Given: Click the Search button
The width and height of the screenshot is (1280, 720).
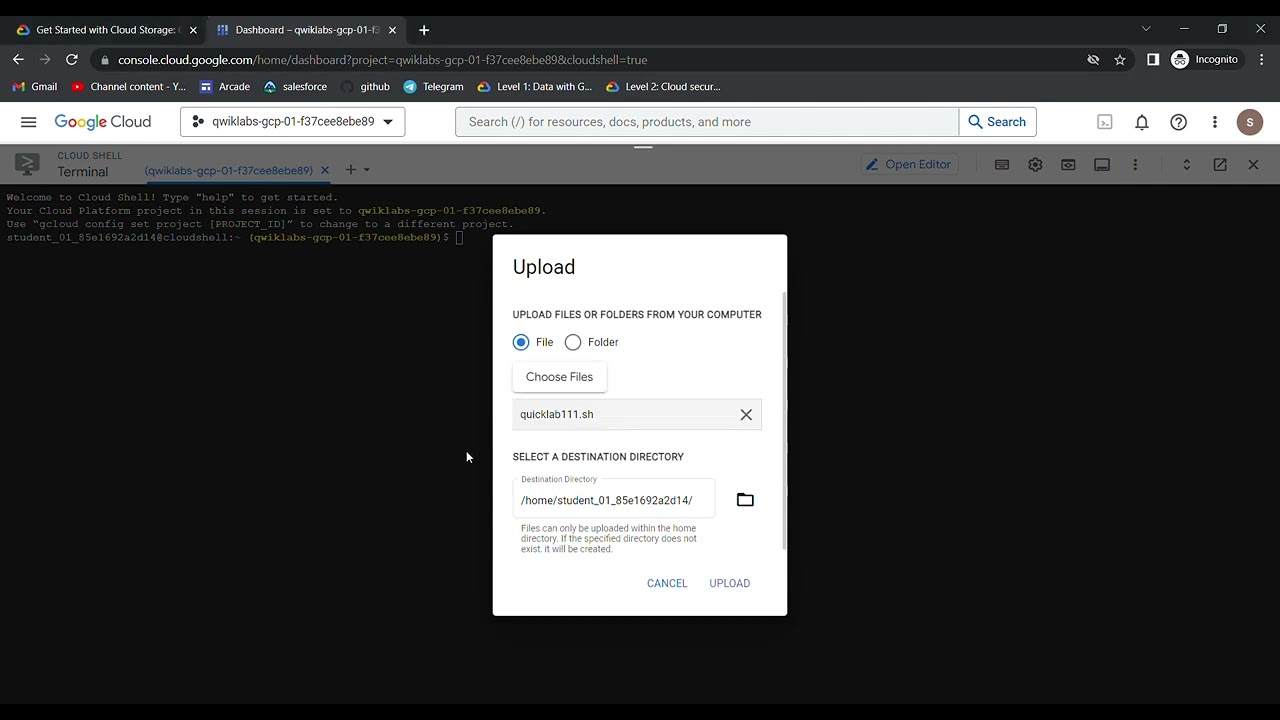Looking at the screenshot, I should pos(997,122).
